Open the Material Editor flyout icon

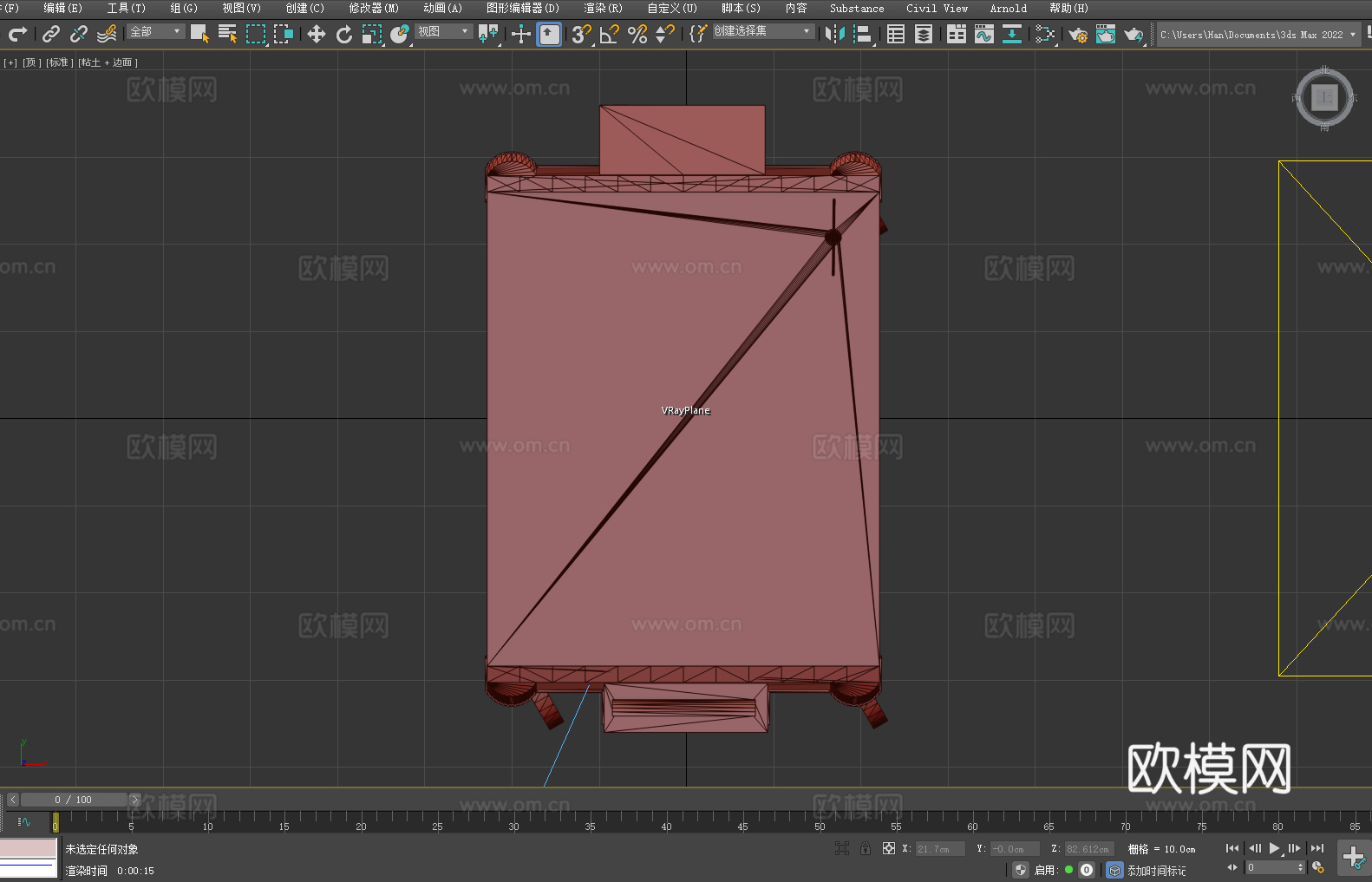click(x=1045, y=34)
